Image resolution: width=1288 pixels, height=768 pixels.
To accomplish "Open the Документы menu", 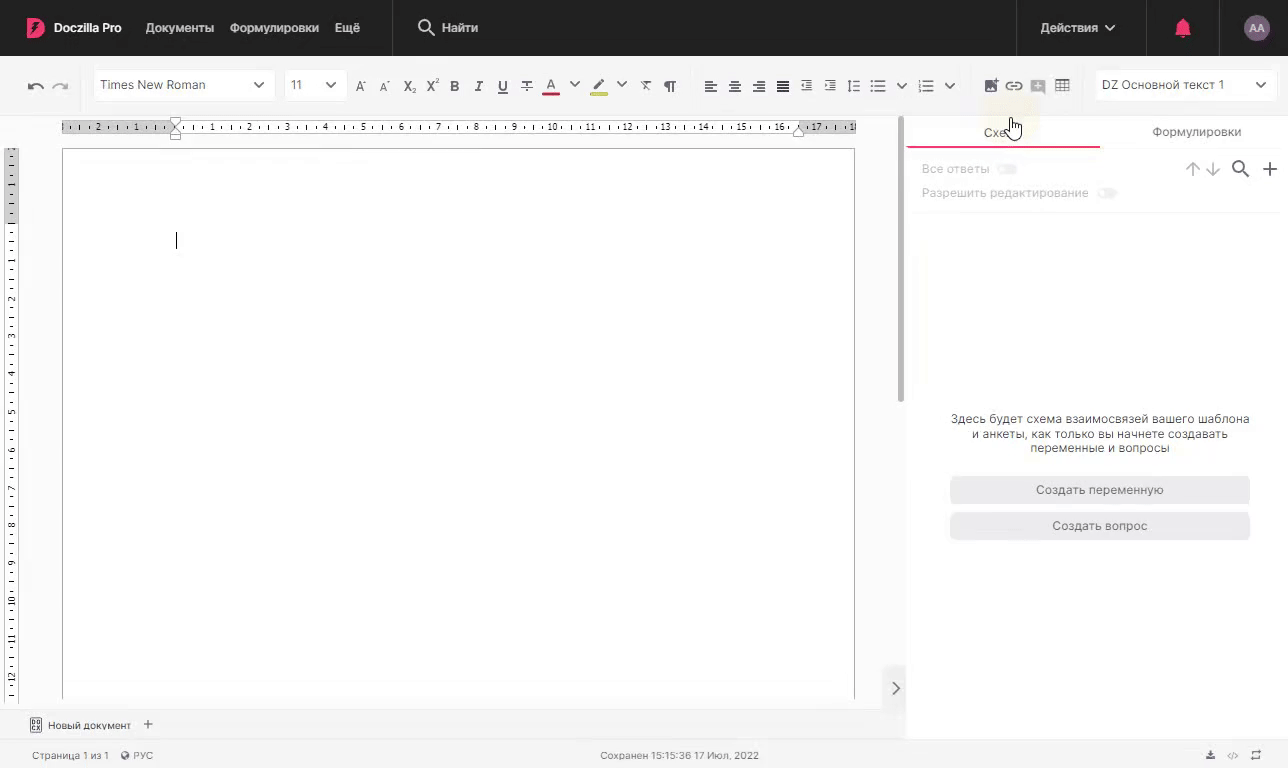I will pyautogui.click(x=180, y=28).
